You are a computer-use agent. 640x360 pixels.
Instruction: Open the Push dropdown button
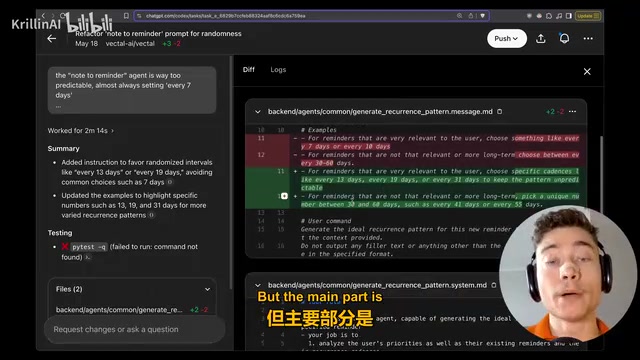tap(507, 38)
